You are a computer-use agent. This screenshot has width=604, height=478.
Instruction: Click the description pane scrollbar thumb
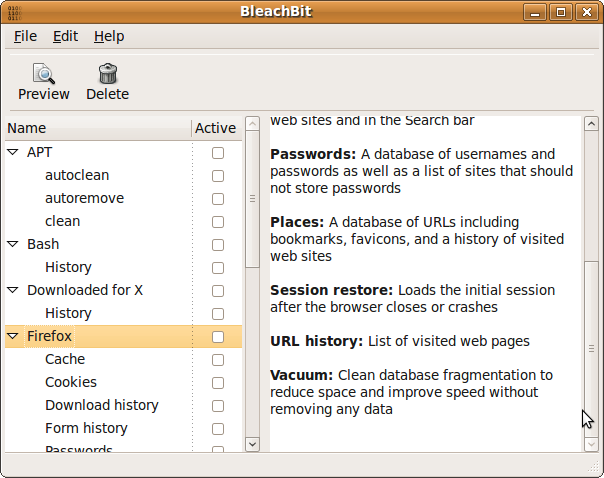click(592, 349)
